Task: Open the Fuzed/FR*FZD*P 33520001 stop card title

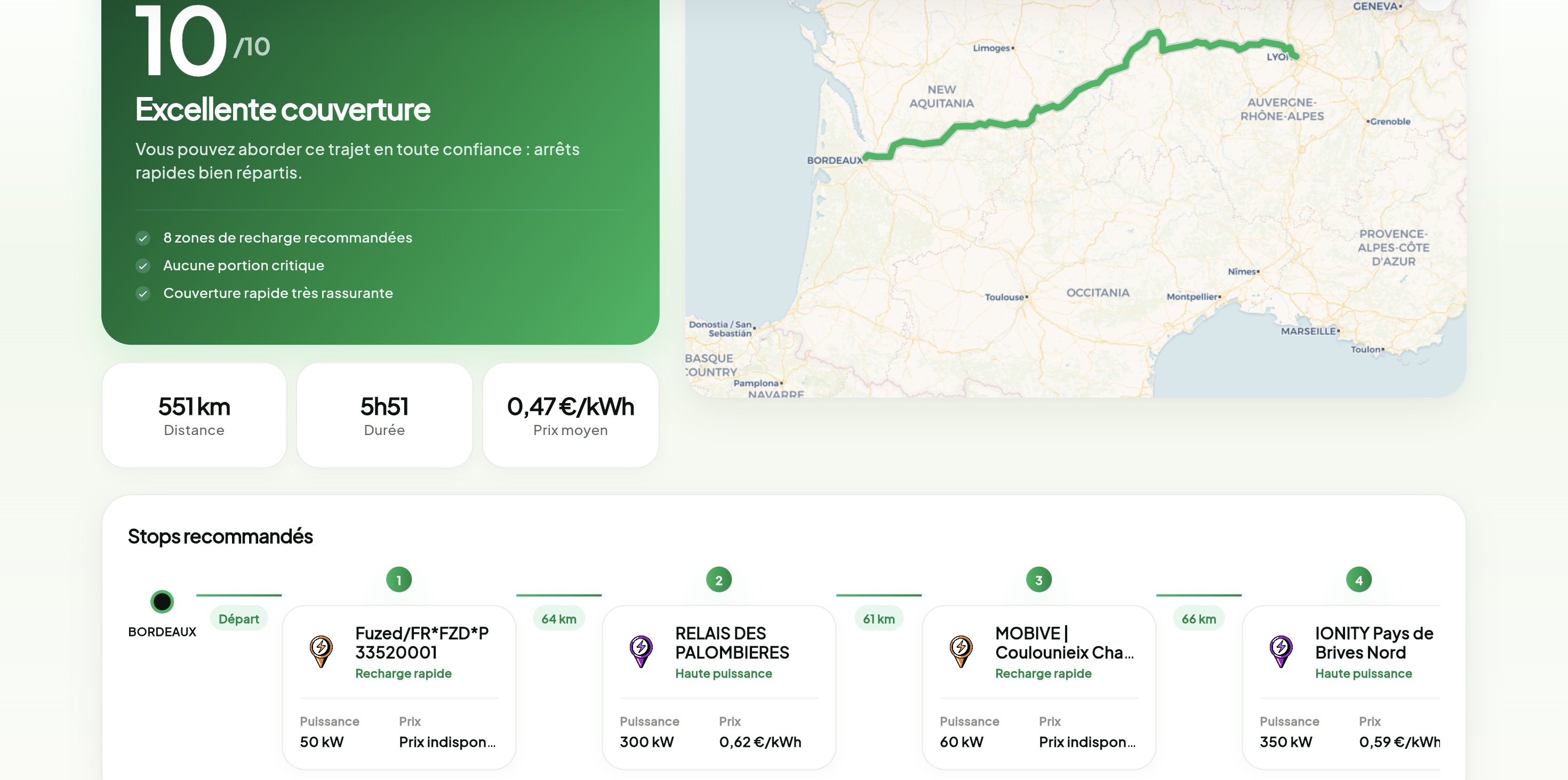Action: pos(422,642)
